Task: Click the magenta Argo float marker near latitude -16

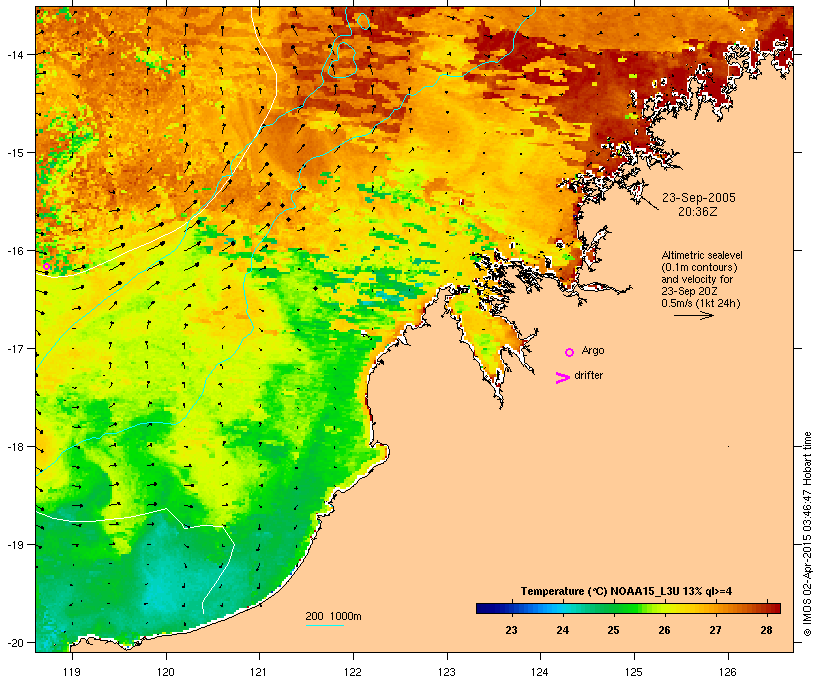Action: (46, 267)
